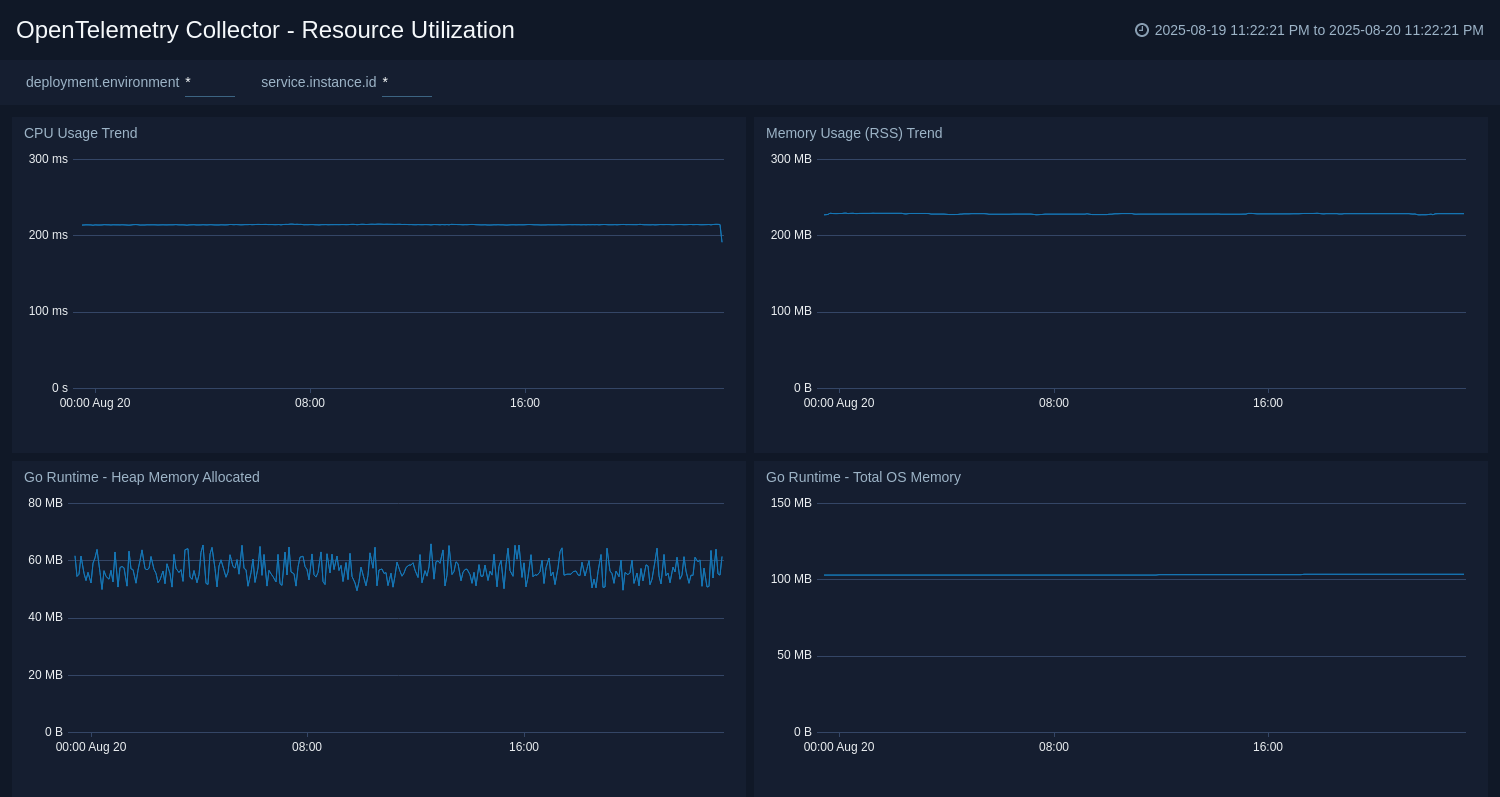Image resolution: width=1500 pixels, height=797 pixels.
Task: Open the dashboard time range selector
Action: pyautogui.click(x=1309, y=30)
